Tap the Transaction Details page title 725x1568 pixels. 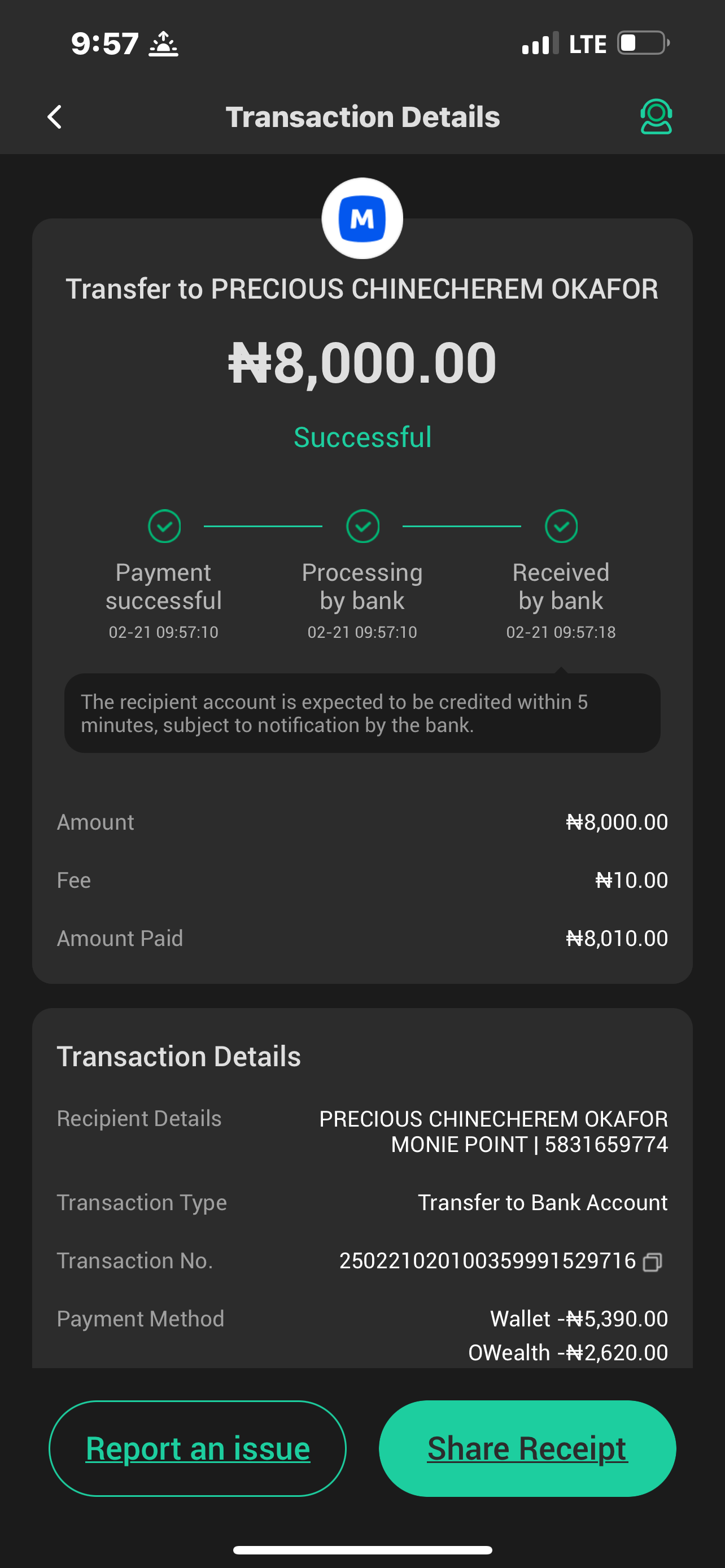[363, 117]
